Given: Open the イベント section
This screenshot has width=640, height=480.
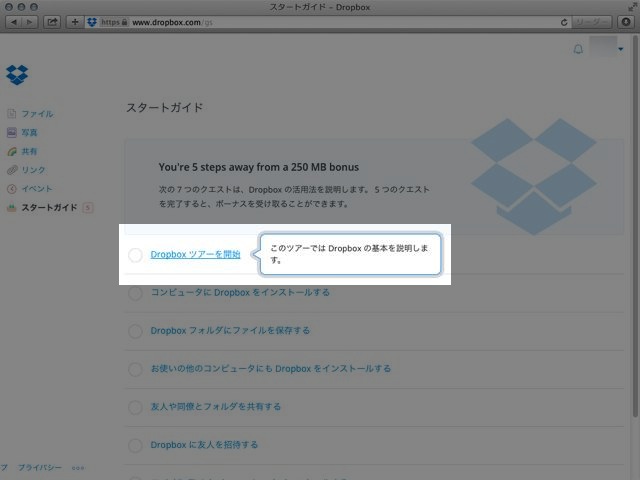Looking at the screenshot, I should (37, 189).
